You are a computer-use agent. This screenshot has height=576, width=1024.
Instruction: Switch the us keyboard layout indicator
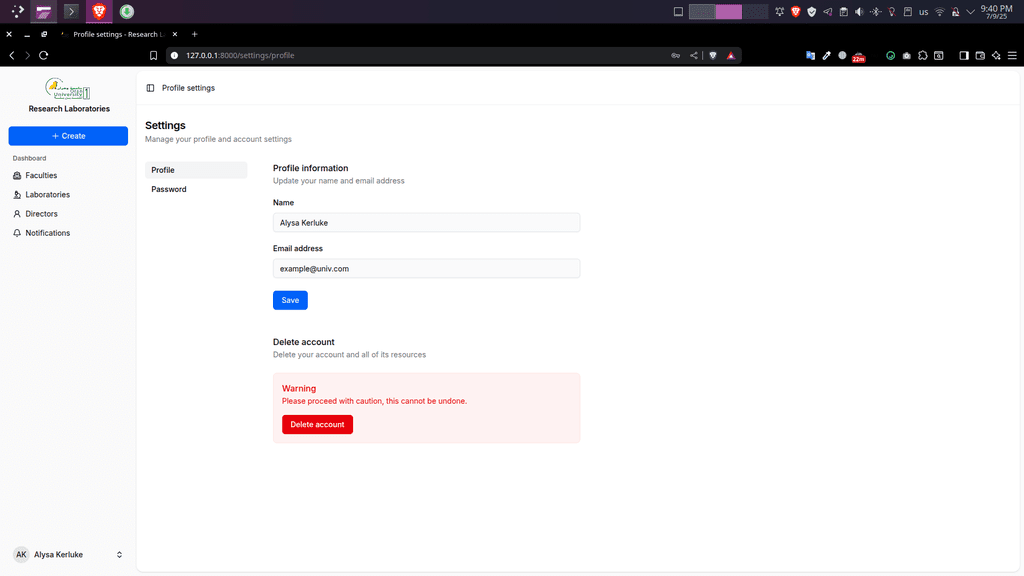point(923,12)
